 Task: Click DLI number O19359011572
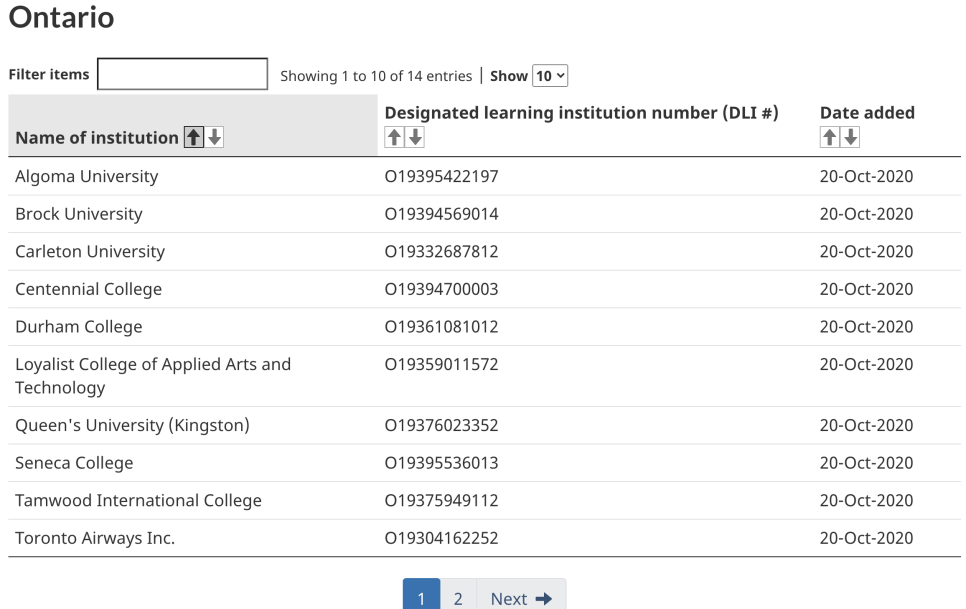(x=441, y=364)
